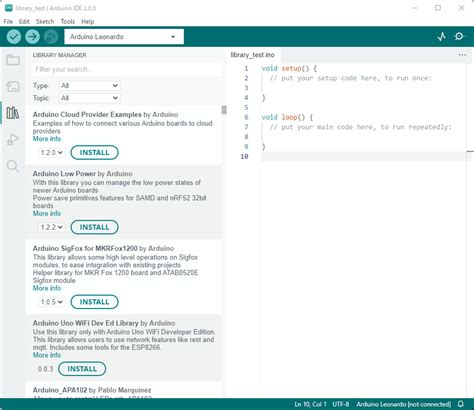Click UTF-8 encoding in status bar
The width and height of the screenshot is (474, 410).
pyautogui.click(x=341, y=404)
